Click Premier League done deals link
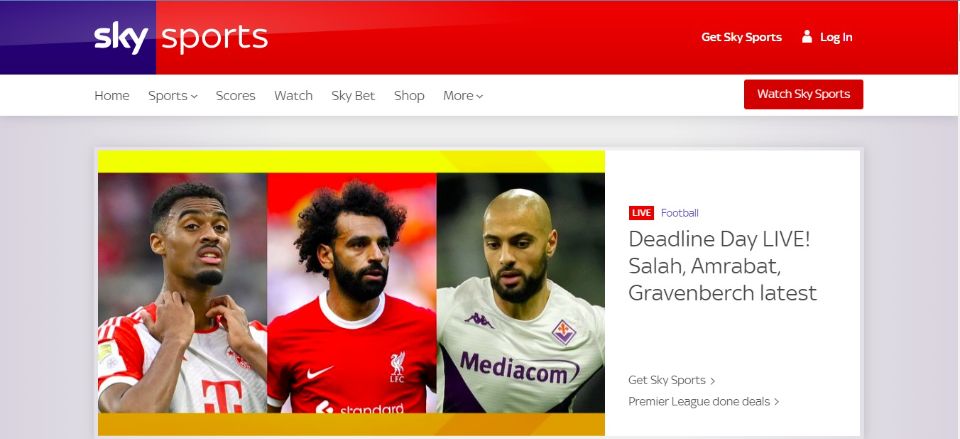Screen dimensions: 960x439 click(x=699, y=402)
